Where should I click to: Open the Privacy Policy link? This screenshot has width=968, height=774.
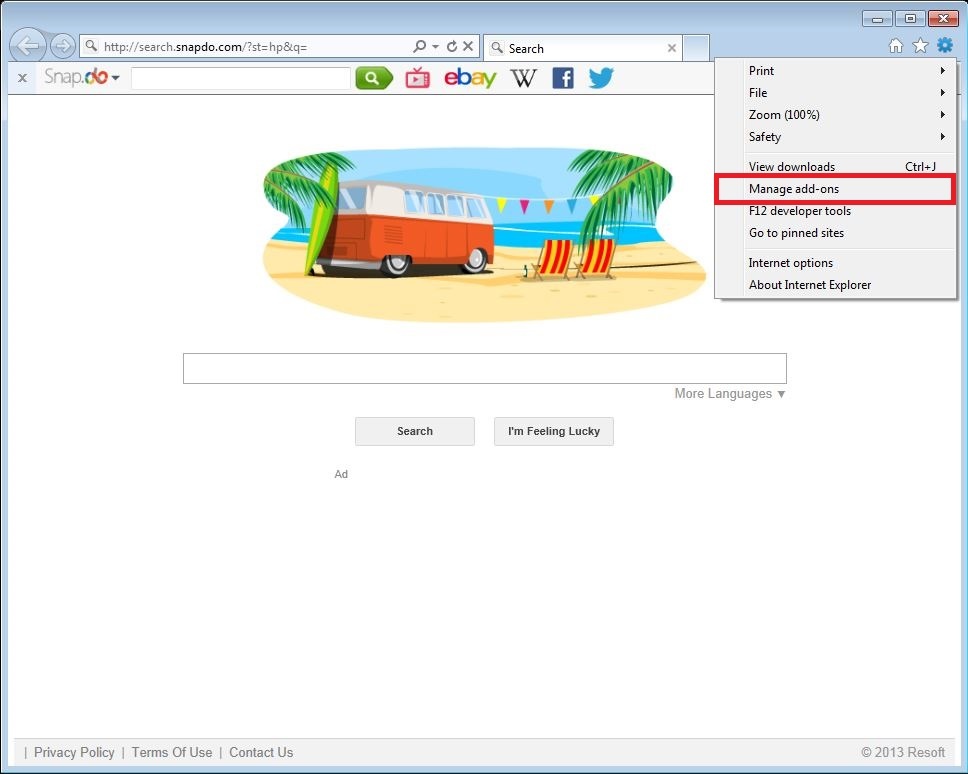73,752
